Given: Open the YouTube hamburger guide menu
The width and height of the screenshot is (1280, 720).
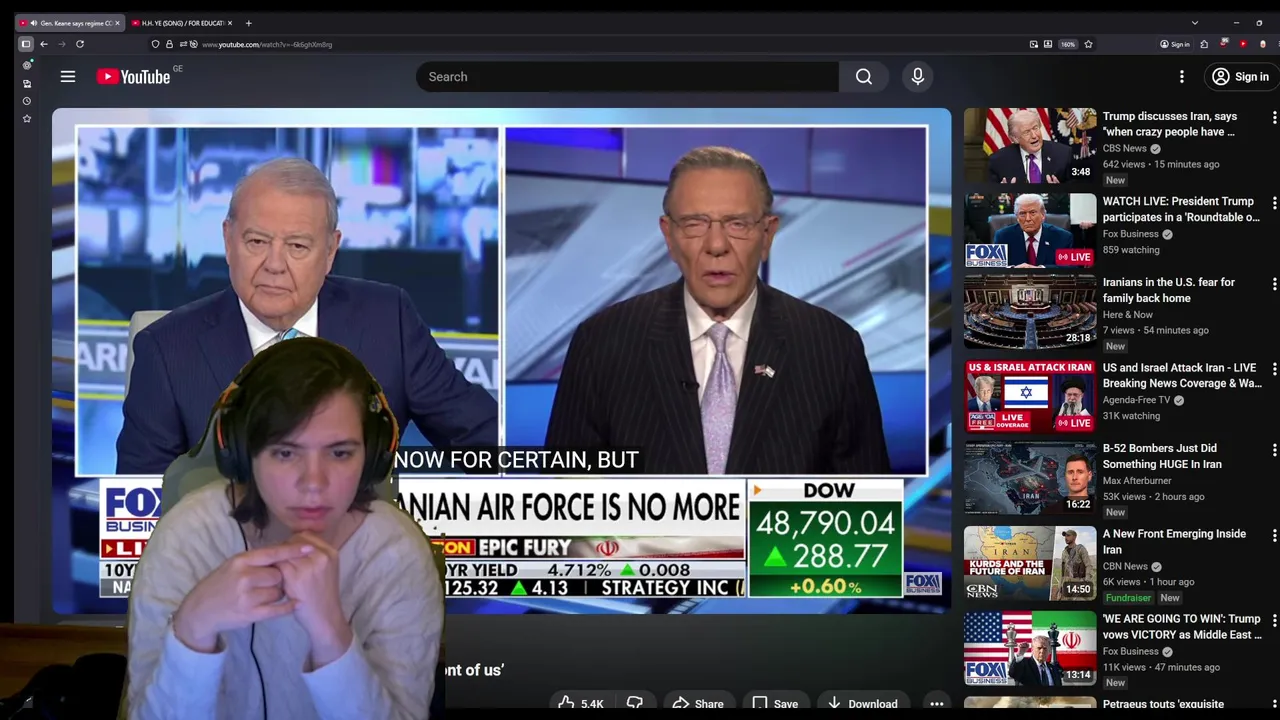Looking at the screenshot, I should [x=68, y=76].
